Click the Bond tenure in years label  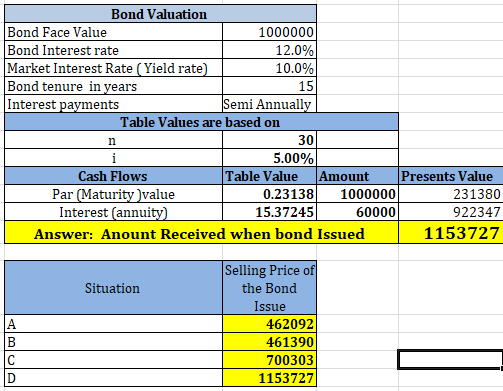point(114,86)
